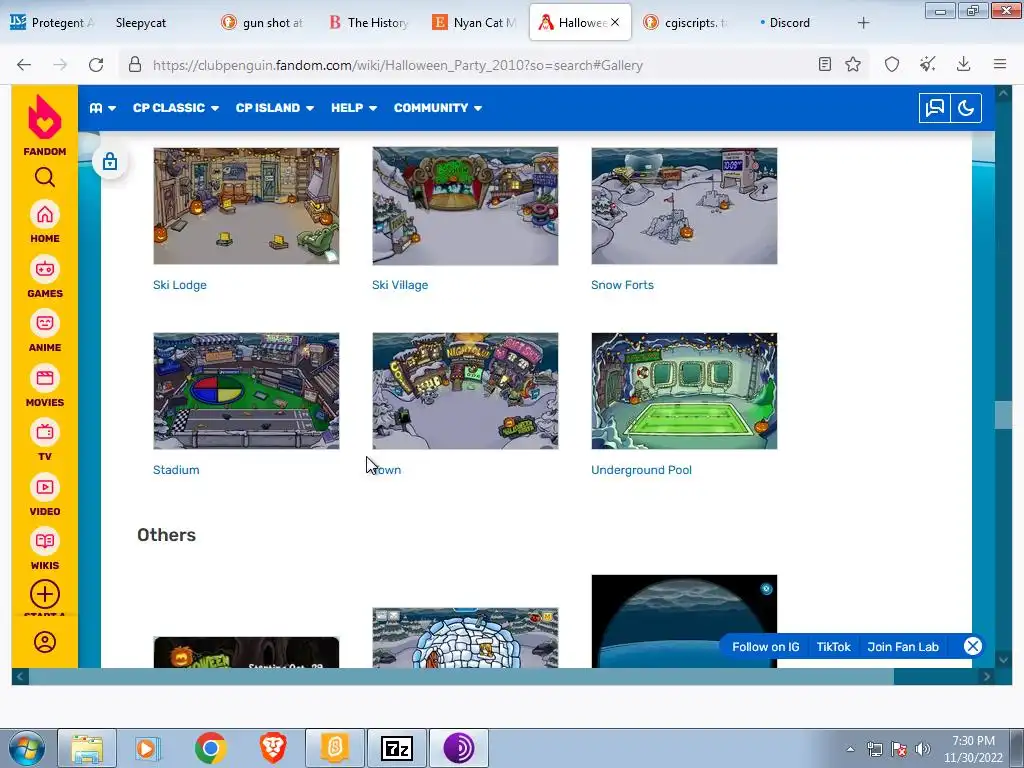Viewport: 1024px width, 768px height.
Task: Open the Stadium link
Action: pos(176,470)
